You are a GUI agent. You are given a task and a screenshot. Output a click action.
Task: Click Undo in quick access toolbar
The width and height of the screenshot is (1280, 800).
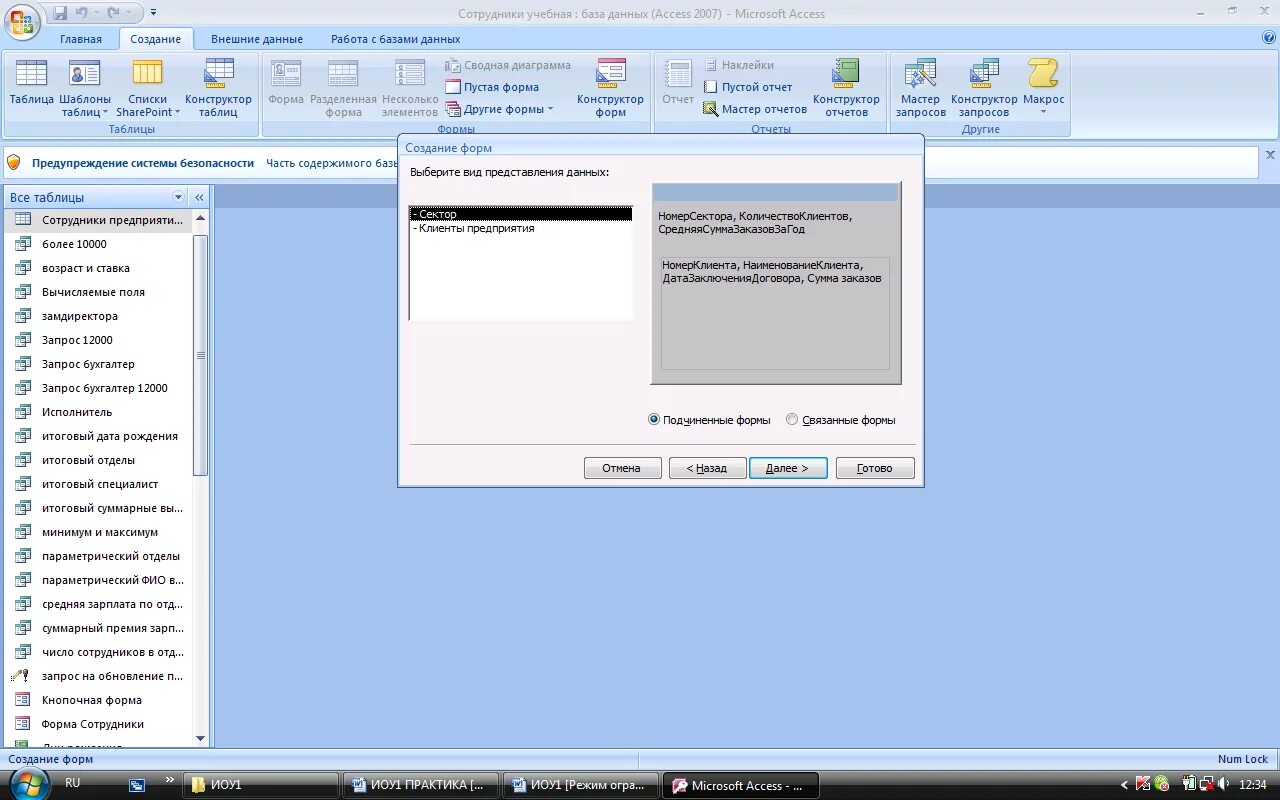tap(82, 13)
